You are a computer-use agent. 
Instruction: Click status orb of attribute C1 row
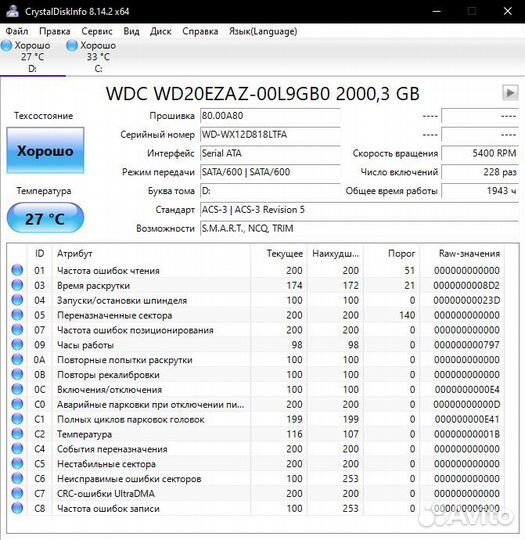[x=17, y=419]
